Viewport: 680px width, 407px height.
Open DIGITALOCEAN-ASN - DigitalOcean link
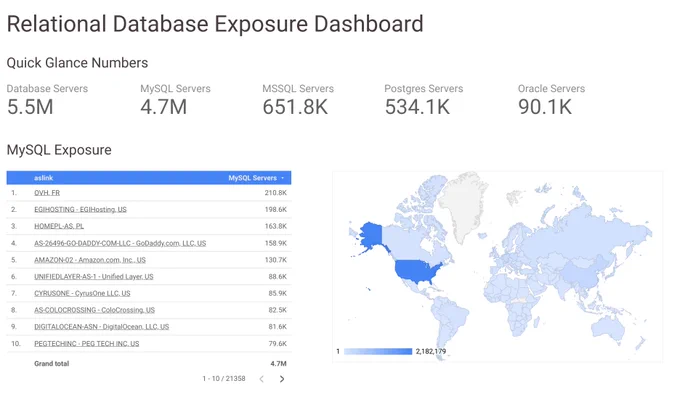[101, 327]
